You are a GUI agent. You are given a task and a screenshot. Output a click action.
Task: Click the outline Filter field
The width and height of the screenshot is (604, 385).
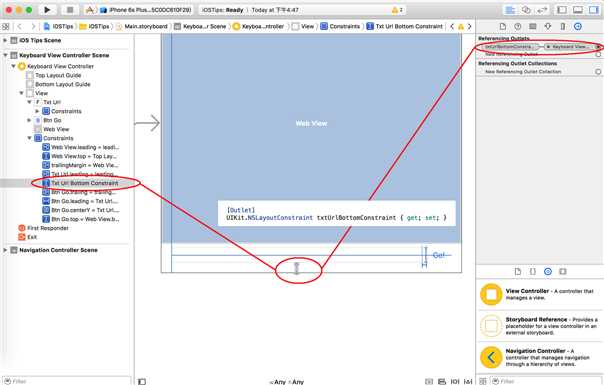pos(66,381)
